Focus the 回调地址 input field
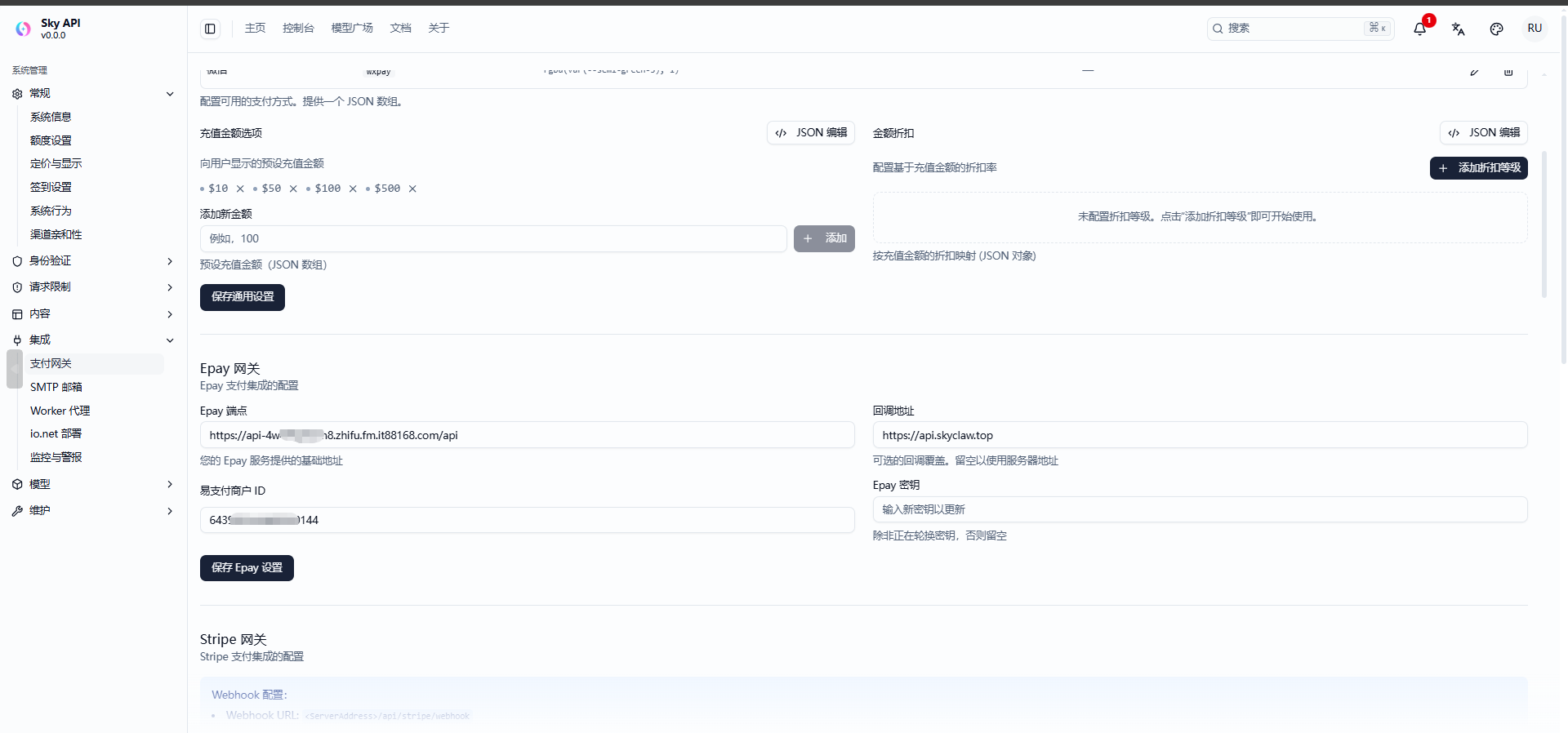 point(1200,435)
